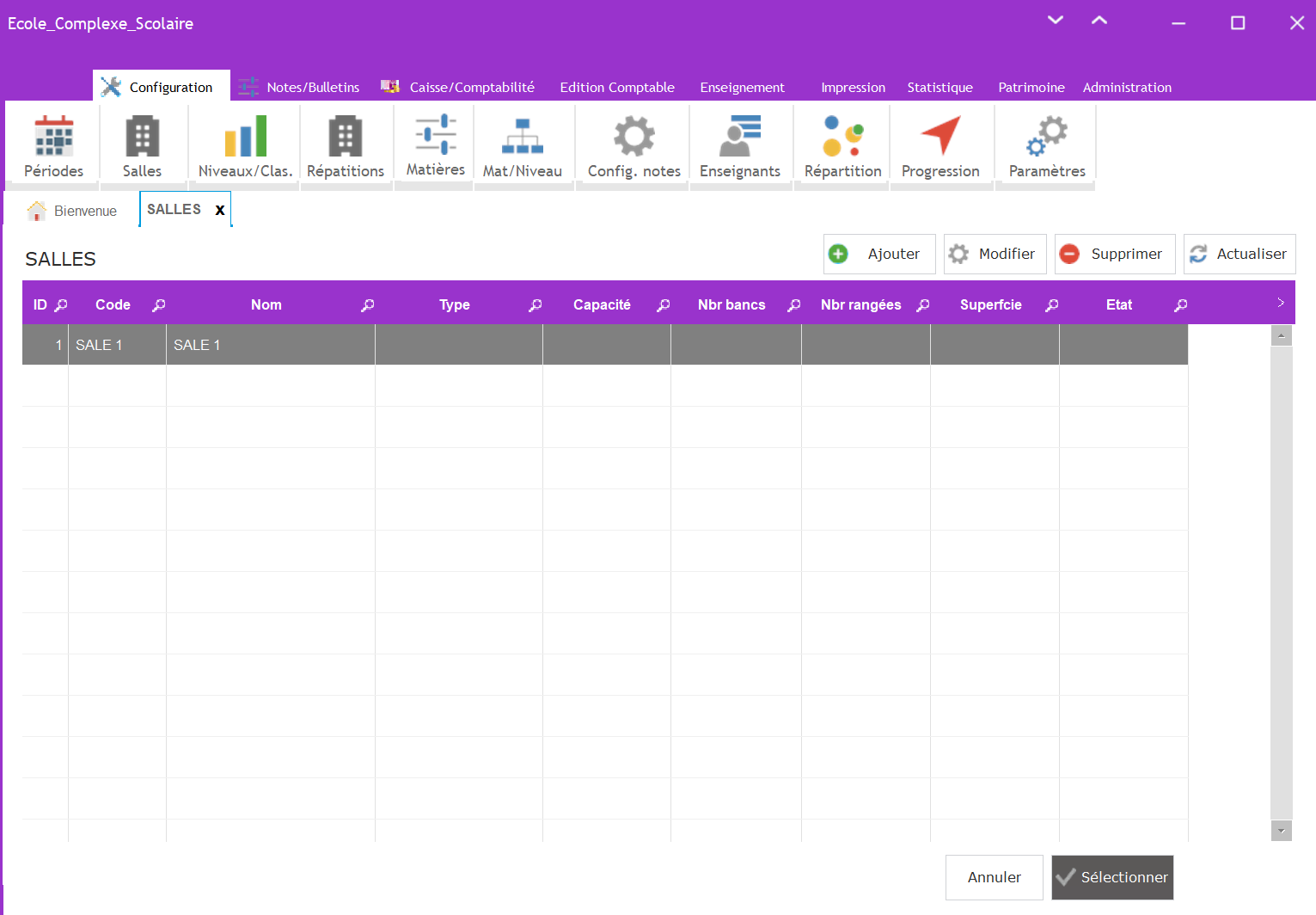
Task: Click the table scrollbar down arrow
Action: tap(1281, 831)
